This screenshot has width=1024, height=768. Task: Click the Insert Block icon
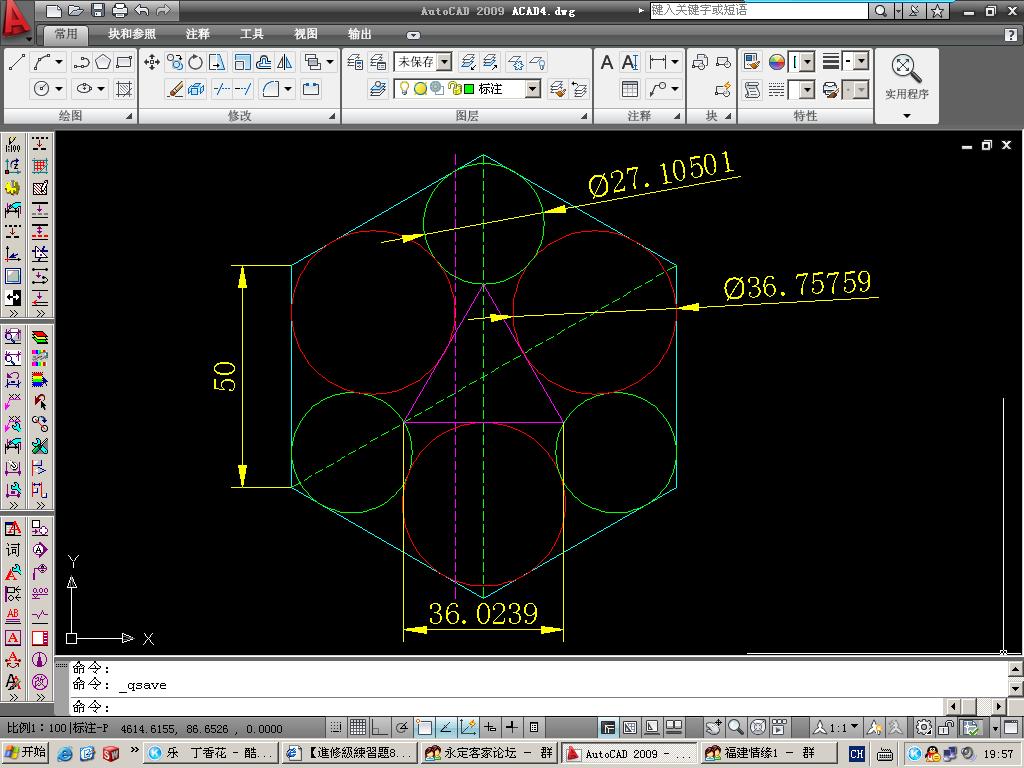point(699,62)
